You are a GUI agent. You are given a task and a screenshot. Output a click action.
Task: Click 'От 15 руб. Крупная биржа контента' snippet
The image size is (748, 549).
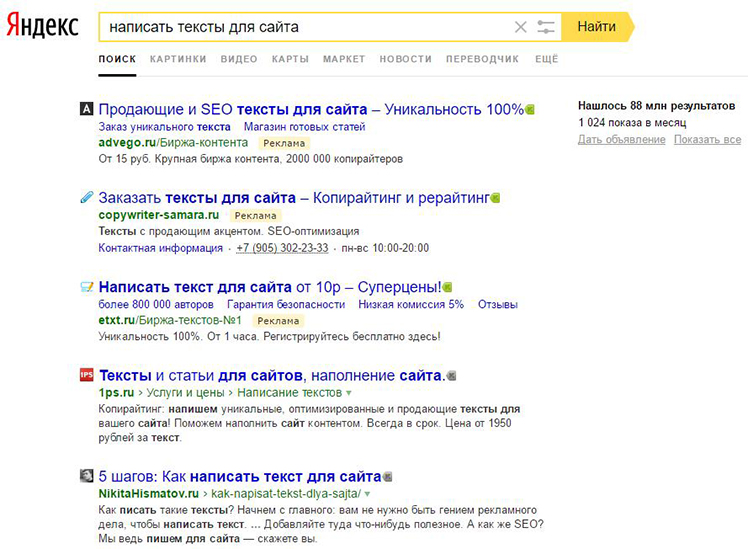pyautogui.click(x=250, y=159)
